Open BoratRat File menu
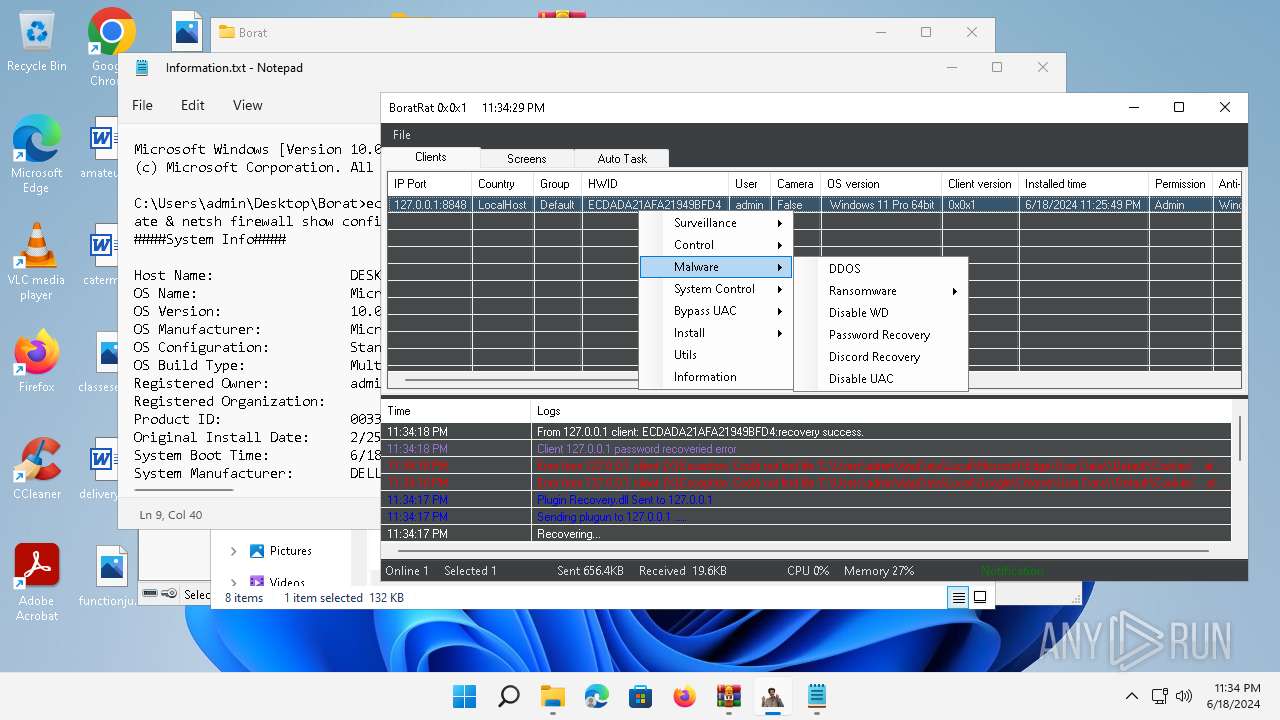 401,135
